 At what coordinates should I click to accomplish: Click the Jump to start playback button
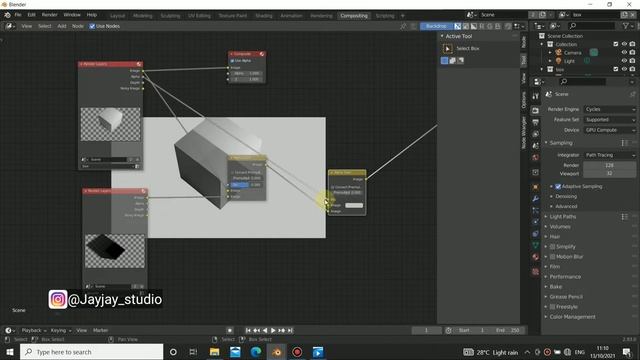248,331
